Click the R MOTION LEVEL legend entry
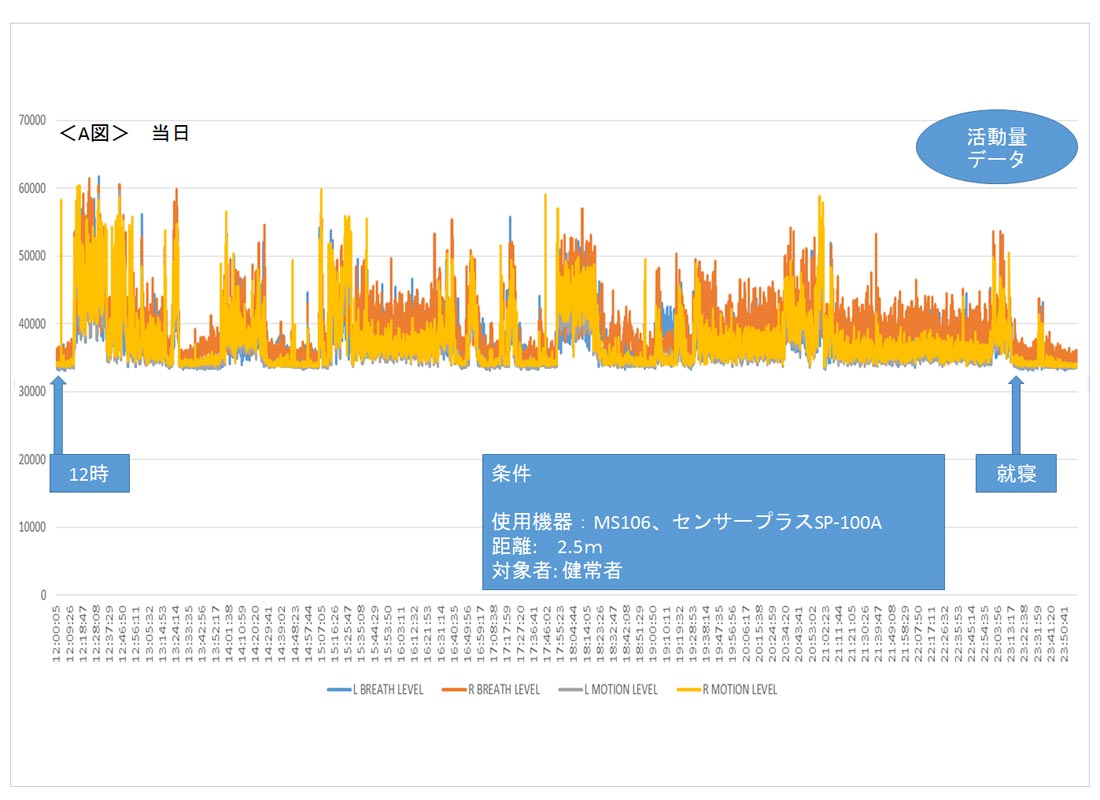 click(727, 690)
